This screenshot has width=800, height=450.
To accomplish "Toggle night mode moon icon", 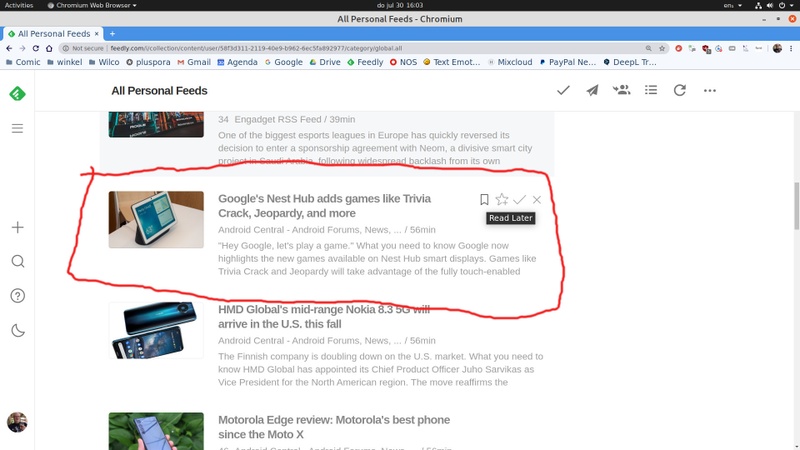I will 17,331.
